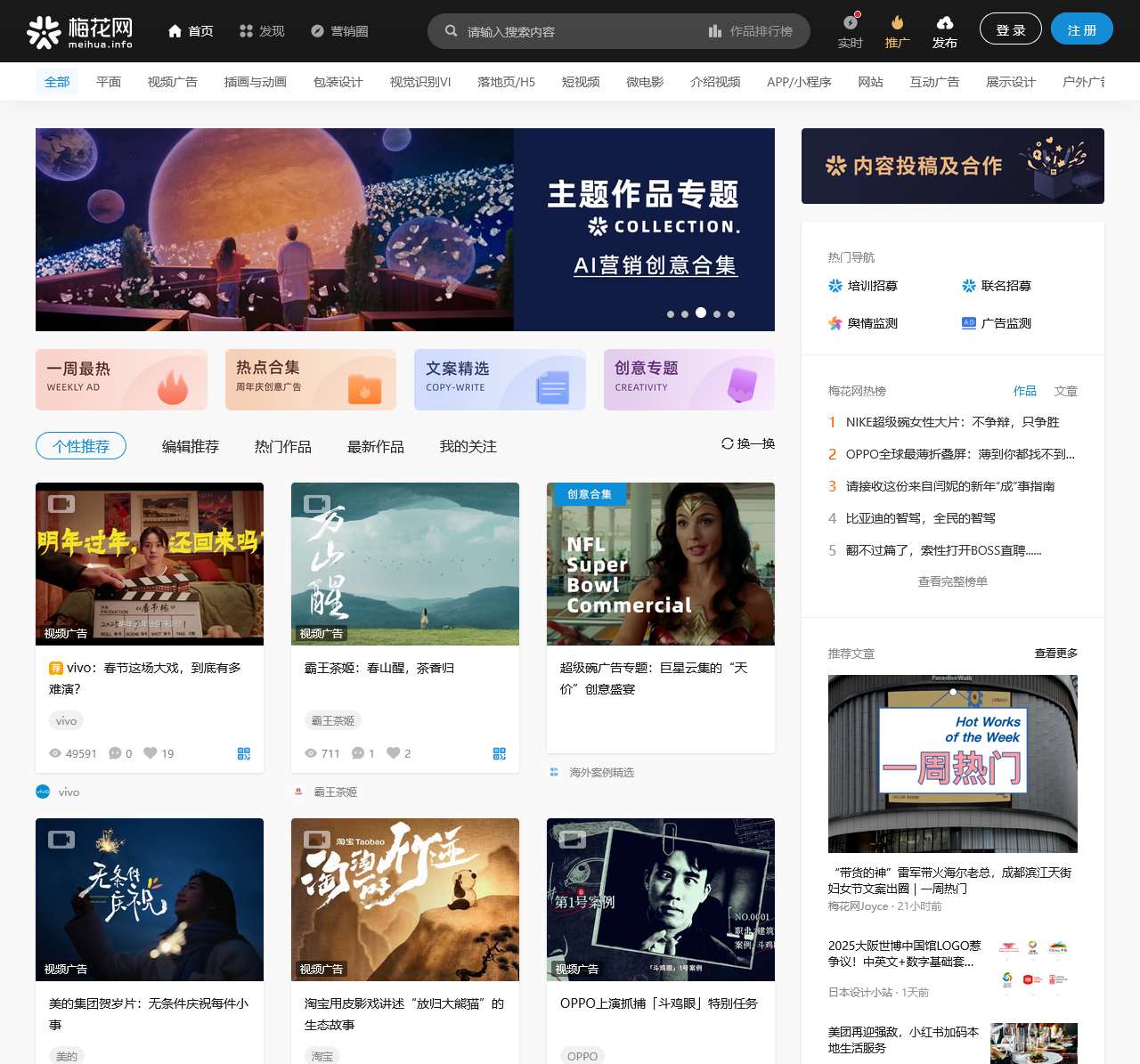Switch to 编辑推荐 tab
Screen dimensions: 1140x1064
coord(191,447)
